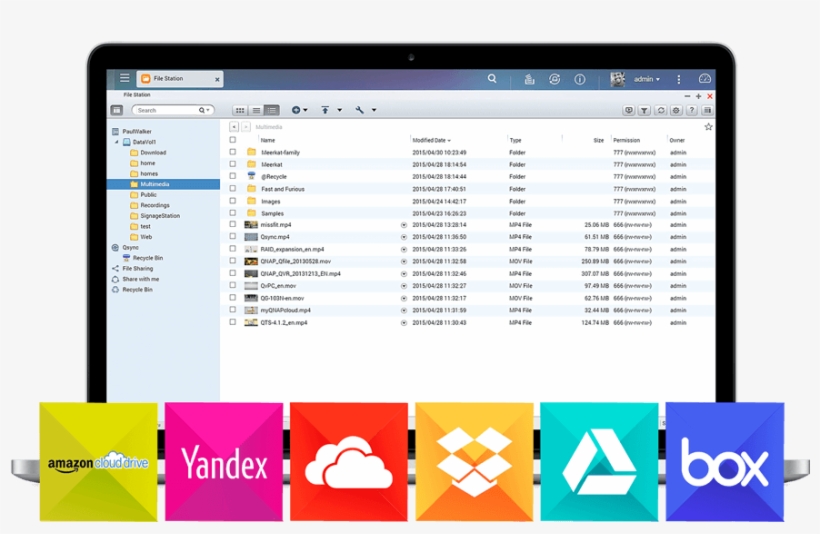The width and height of the screenshot is (820, 534).
Task: Sort by Type column header
Action: coord(516,140)
